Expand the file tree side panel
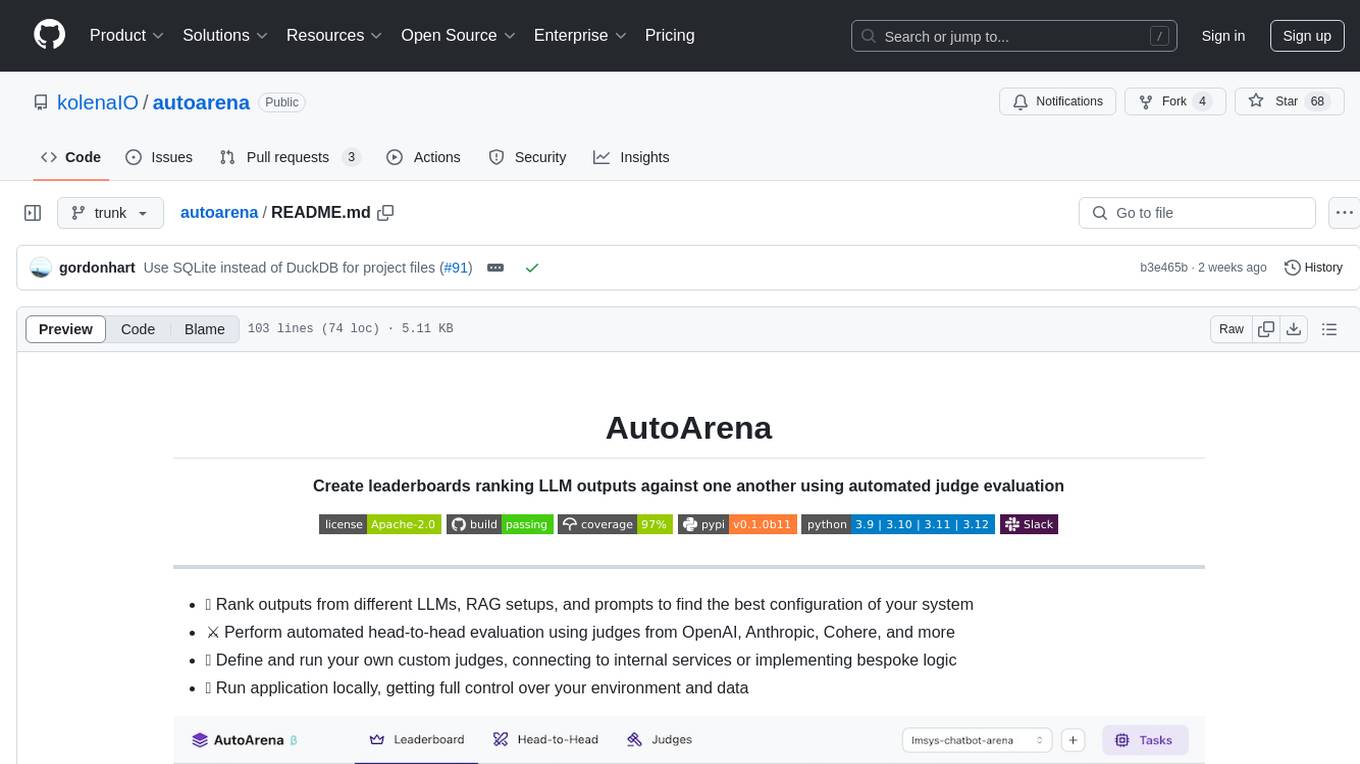The width and height of the screenshot is (1360, 764). (33, 213)
